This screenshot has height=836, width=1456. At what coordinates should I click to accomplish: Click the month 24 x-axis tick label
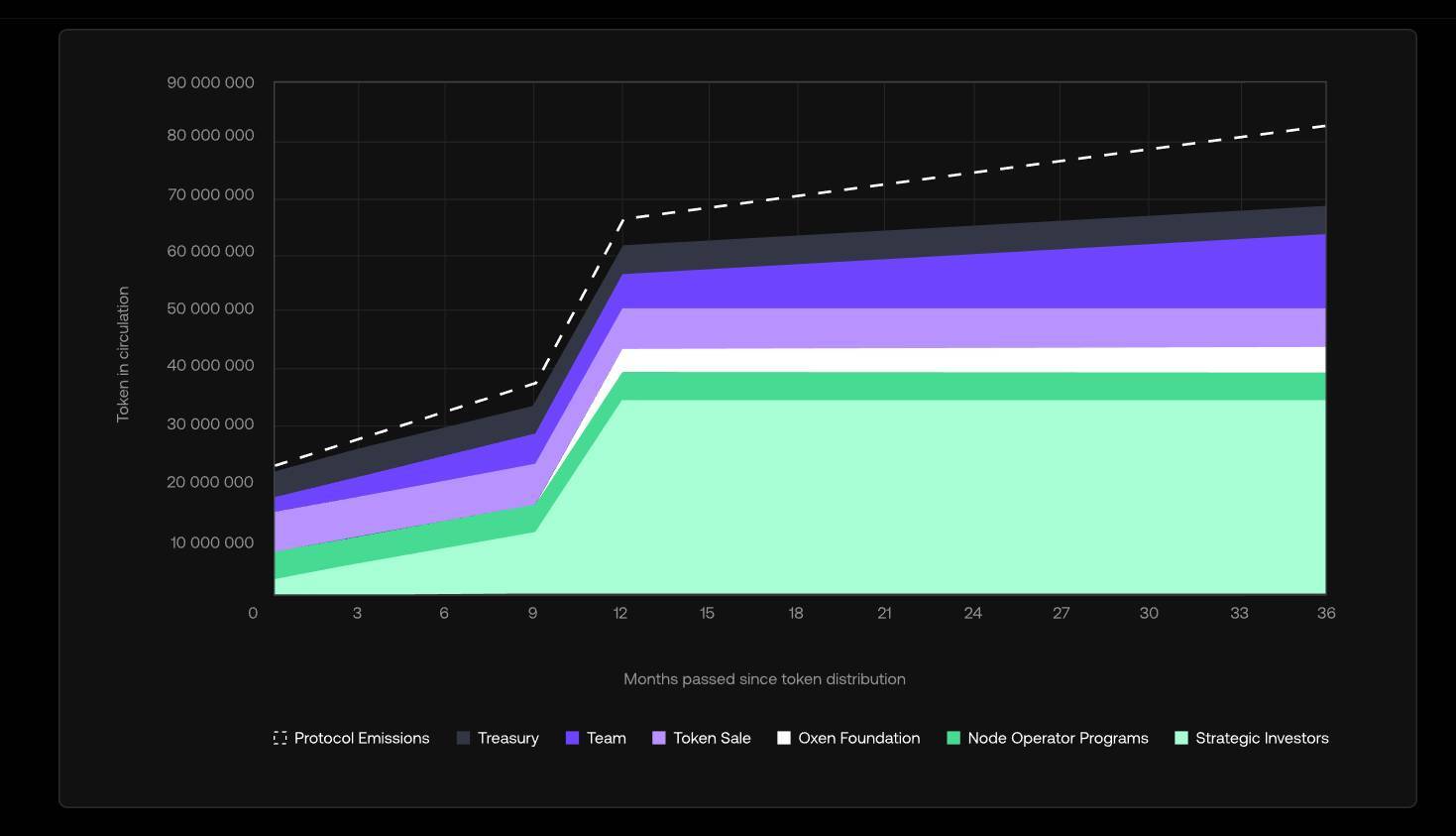(x=973, y=613)
